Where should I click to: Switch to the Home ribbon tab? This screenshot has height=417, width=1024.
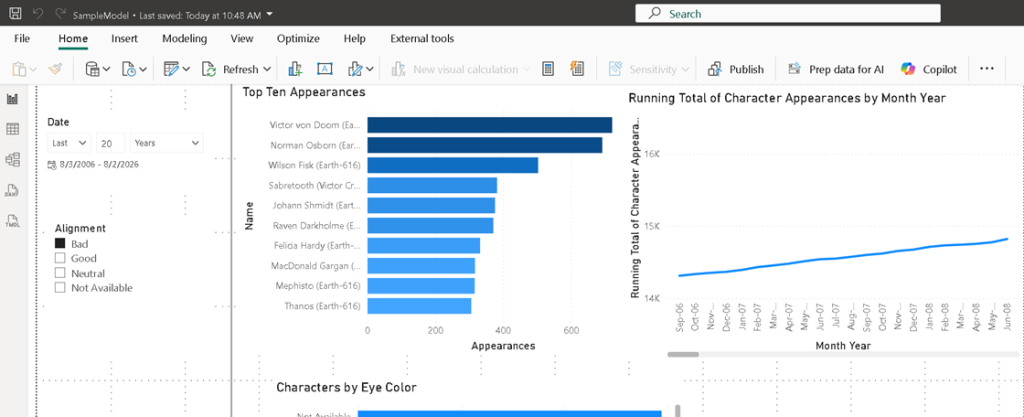pos(73,39)
